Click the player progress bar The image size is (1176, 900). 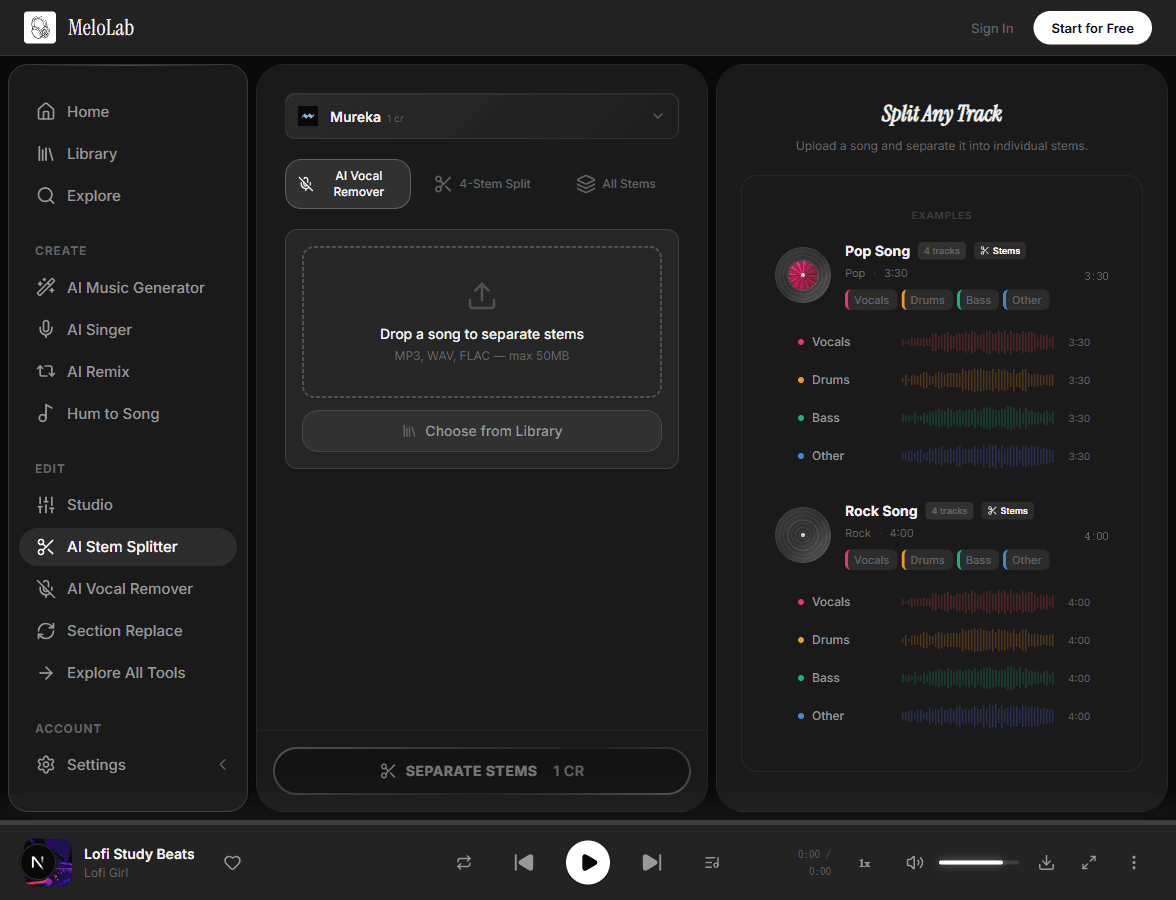click(x=588, y=823)
